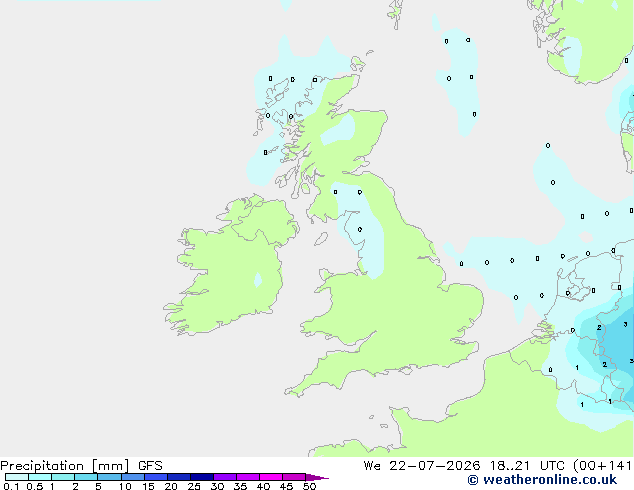Select the 2–5 mm legend color swatch

(x=86, y=477)
